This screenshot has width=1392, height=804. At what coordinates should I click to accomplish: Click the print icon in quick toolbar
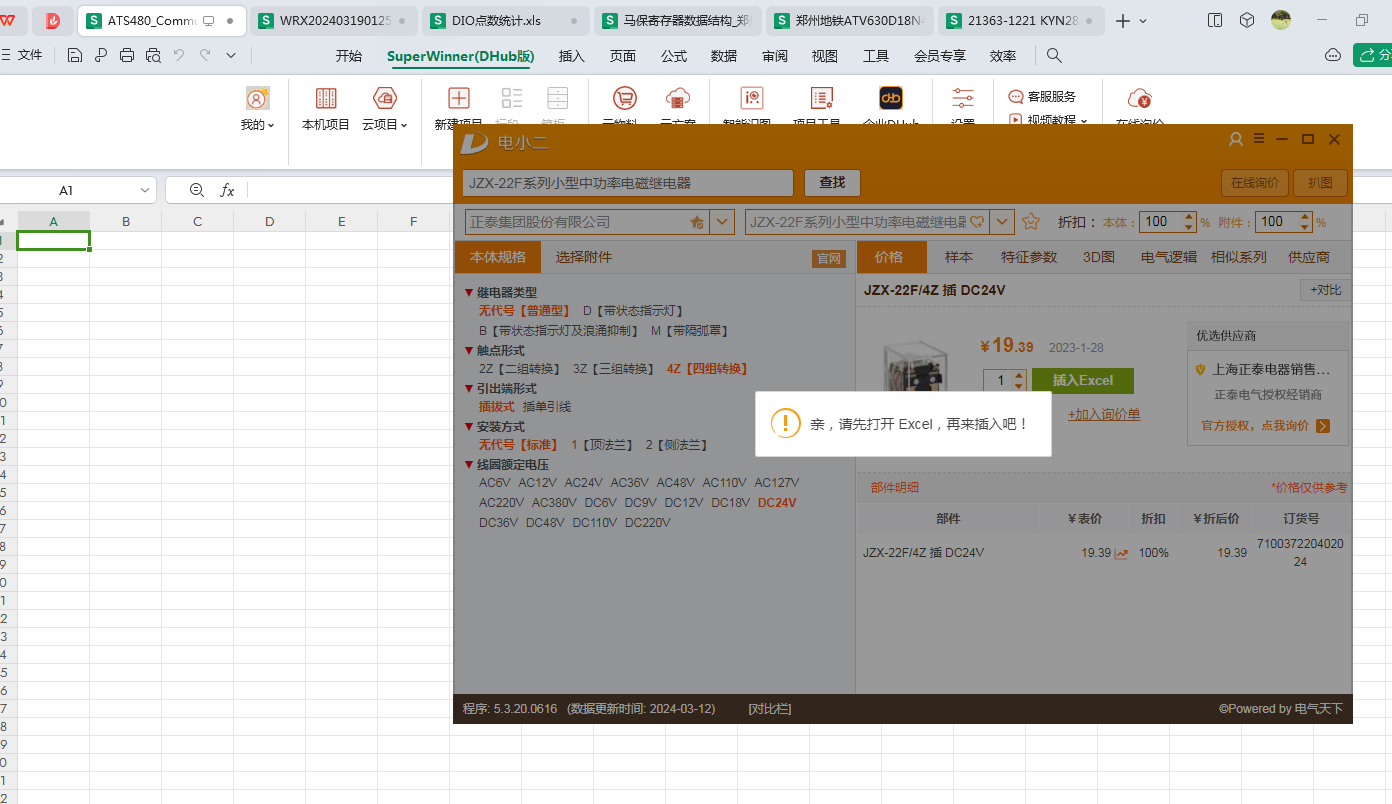(127, 56)
